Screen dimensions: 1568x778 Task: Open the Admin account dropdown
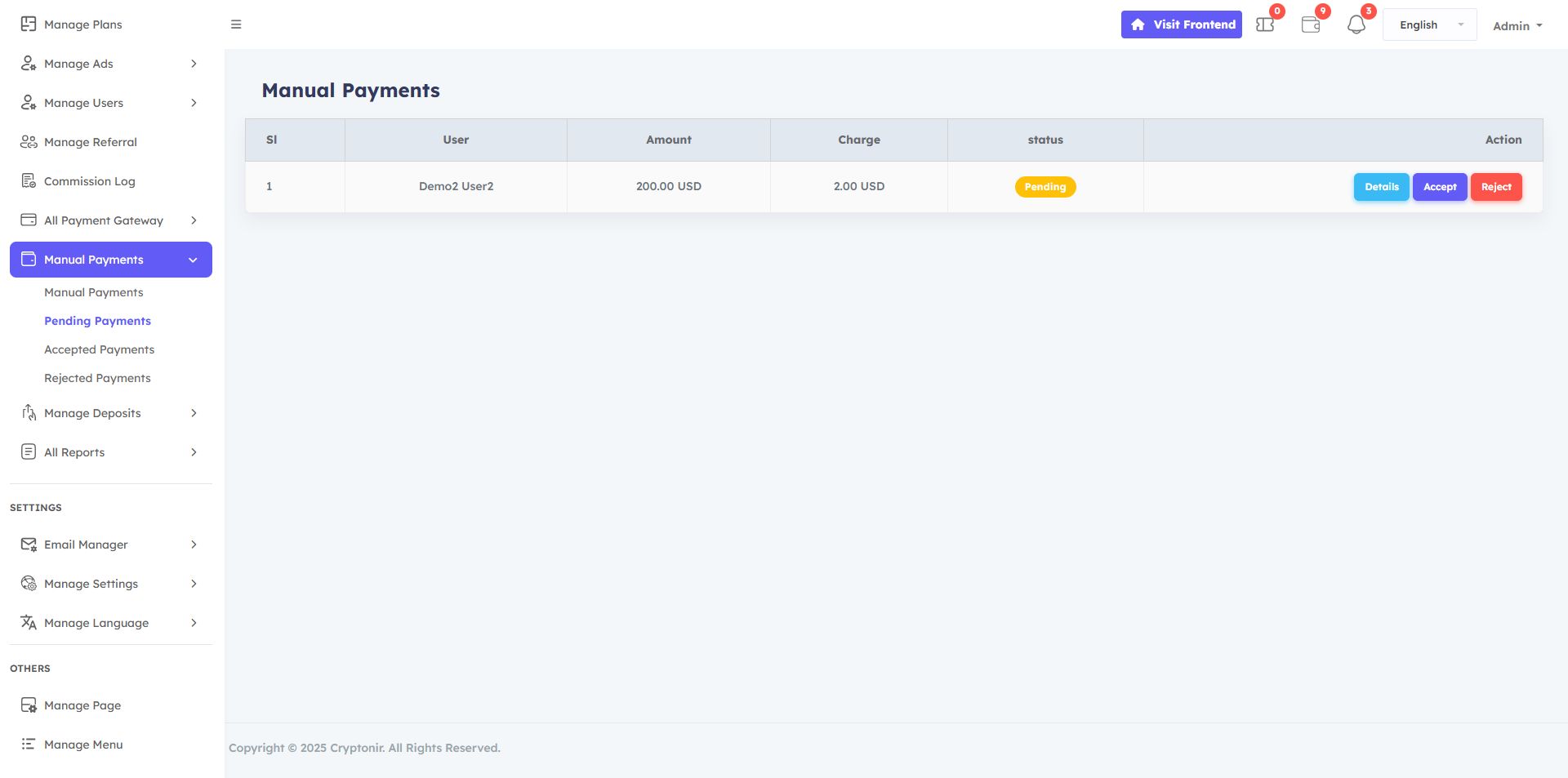[x=1517, y=26]
